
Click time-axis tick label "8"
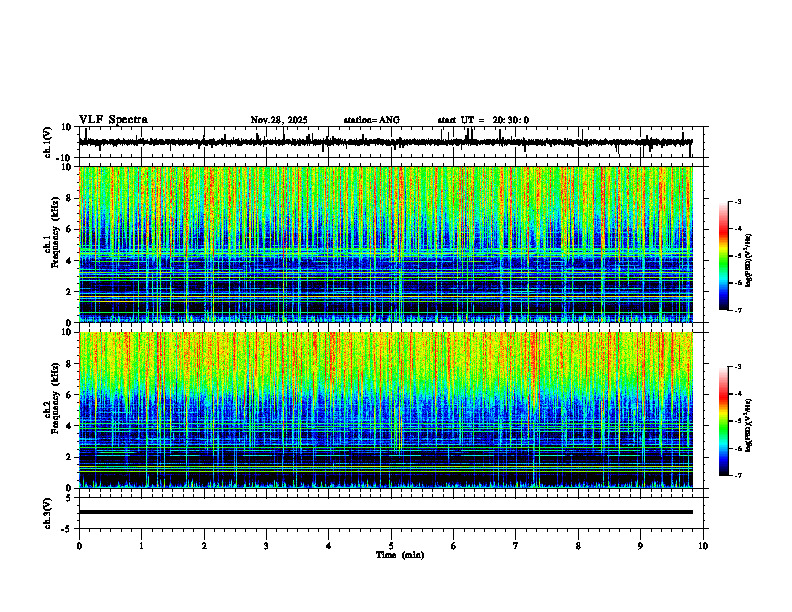pyautogui.click(x=578, y=546)
